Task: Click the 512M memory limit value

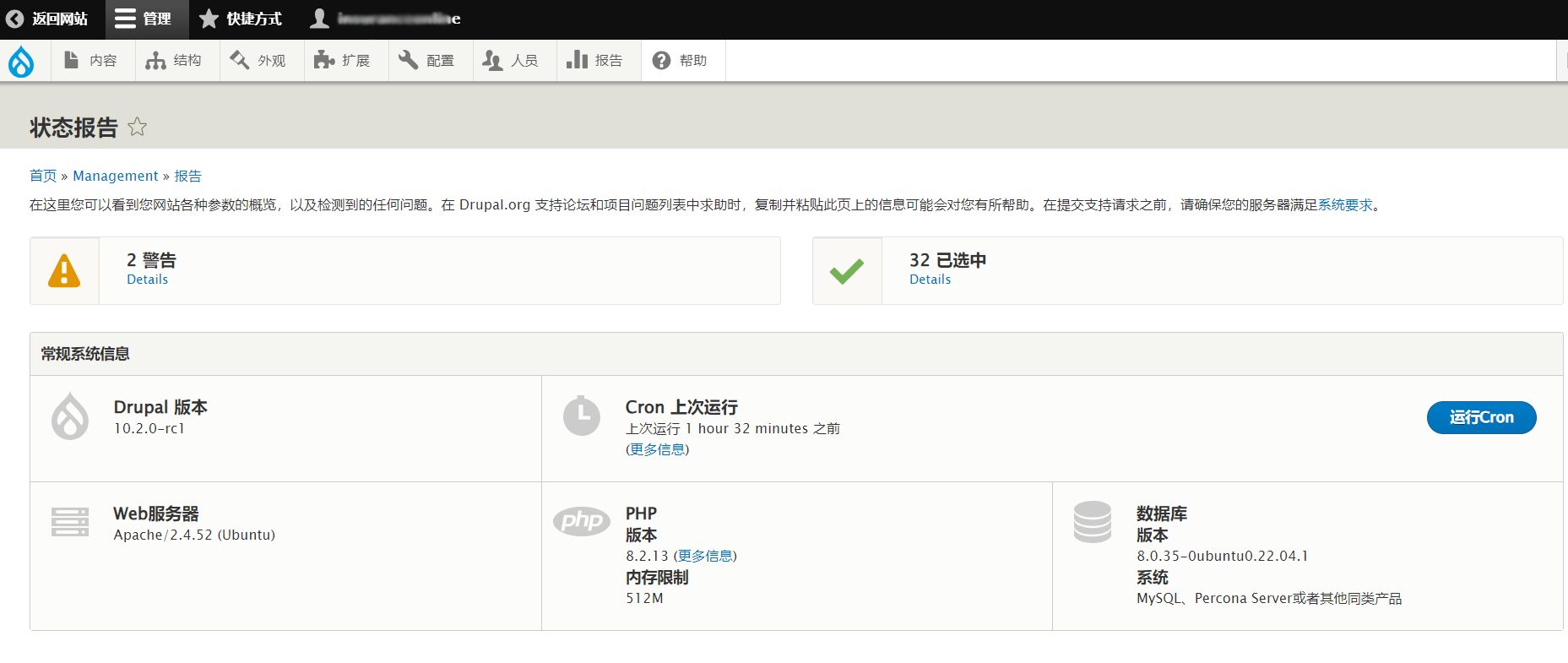Action: [x=644, y=598]
